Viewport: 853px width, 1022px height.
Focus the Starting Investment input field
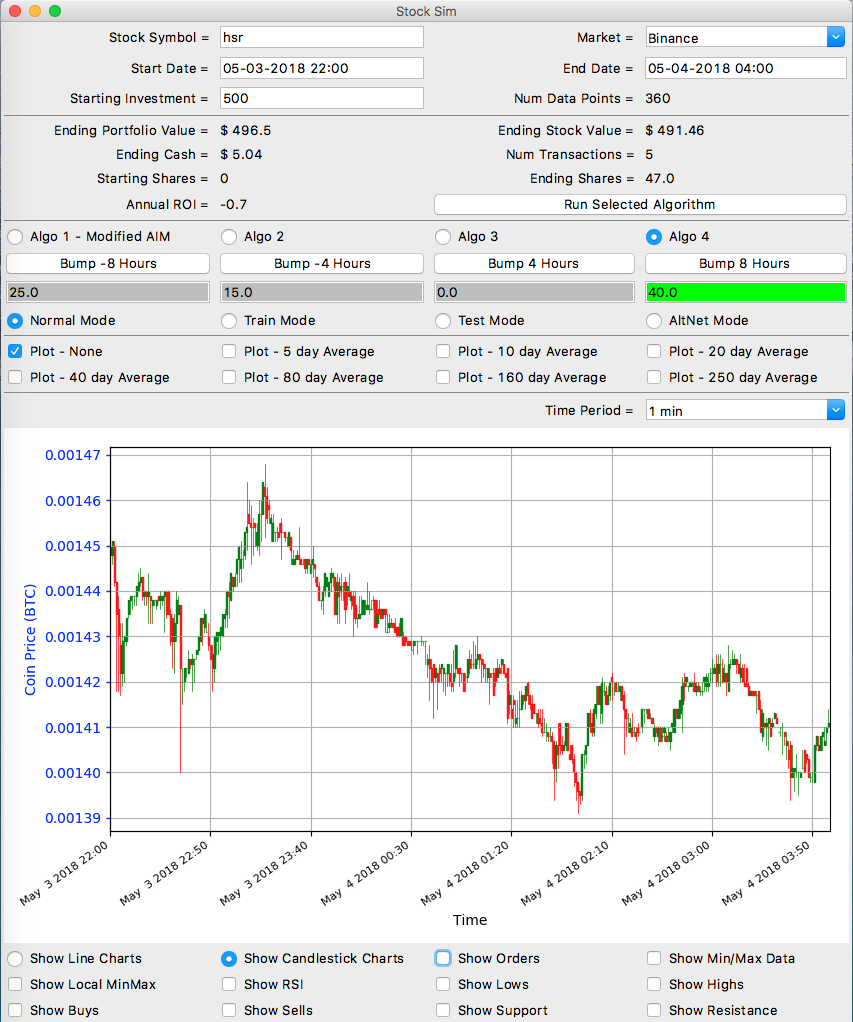coord(322,98)
